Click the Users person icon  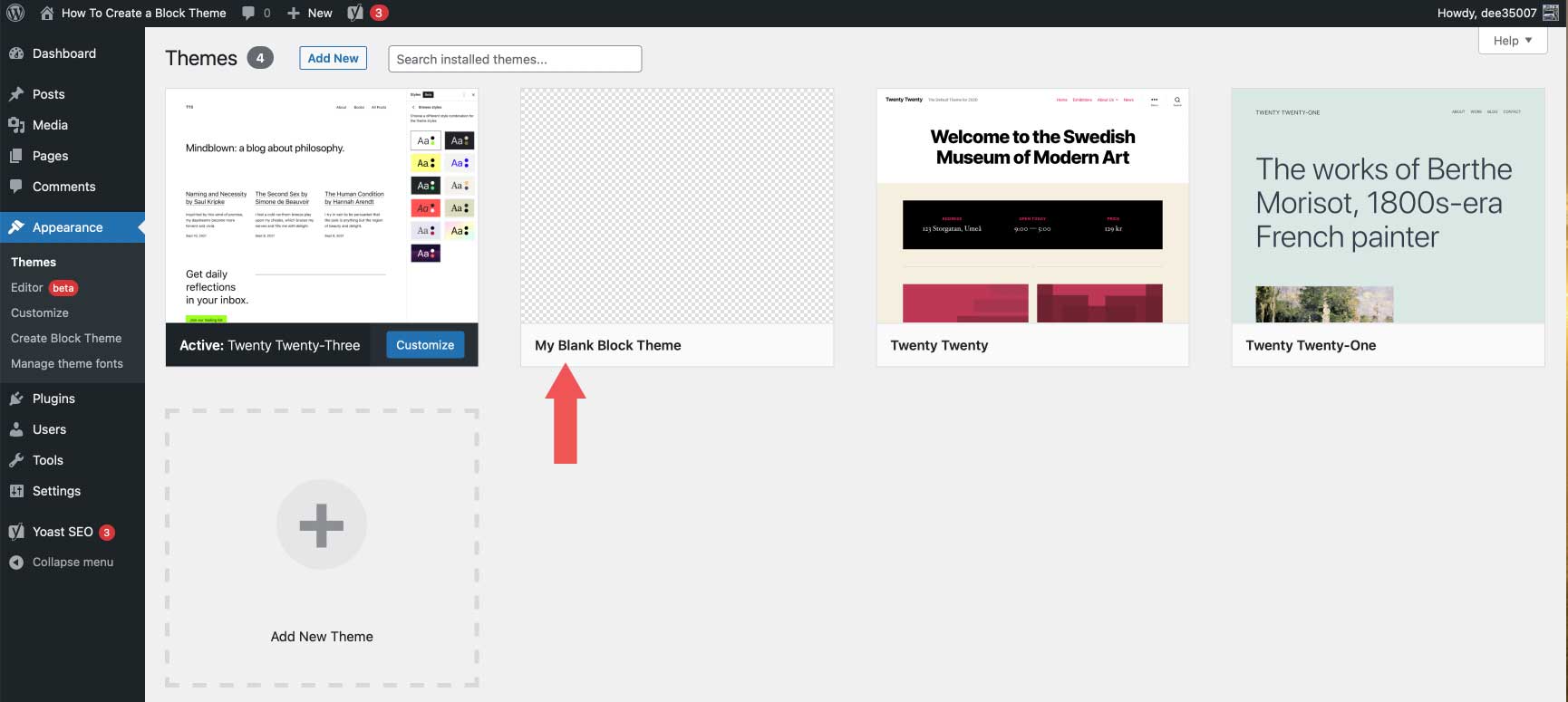click(x=16, y=429)
